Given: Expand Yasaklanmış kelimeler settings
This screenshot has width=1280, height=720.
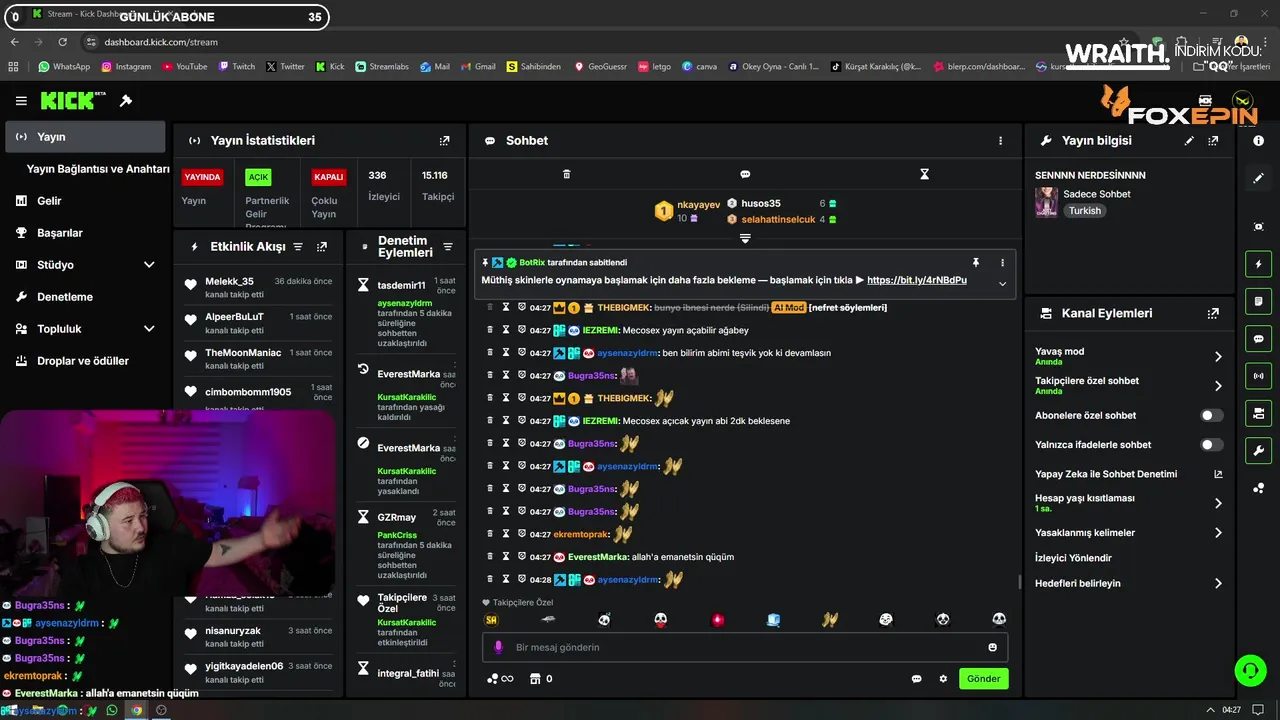Looking at the screenshot, I should coord(1218,533).
